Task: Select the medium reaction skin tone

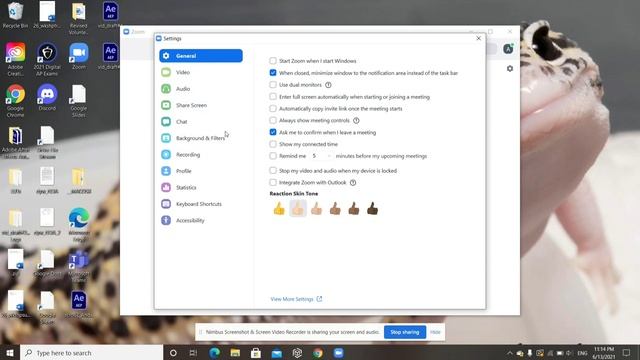Action: (x=335, y=209)
